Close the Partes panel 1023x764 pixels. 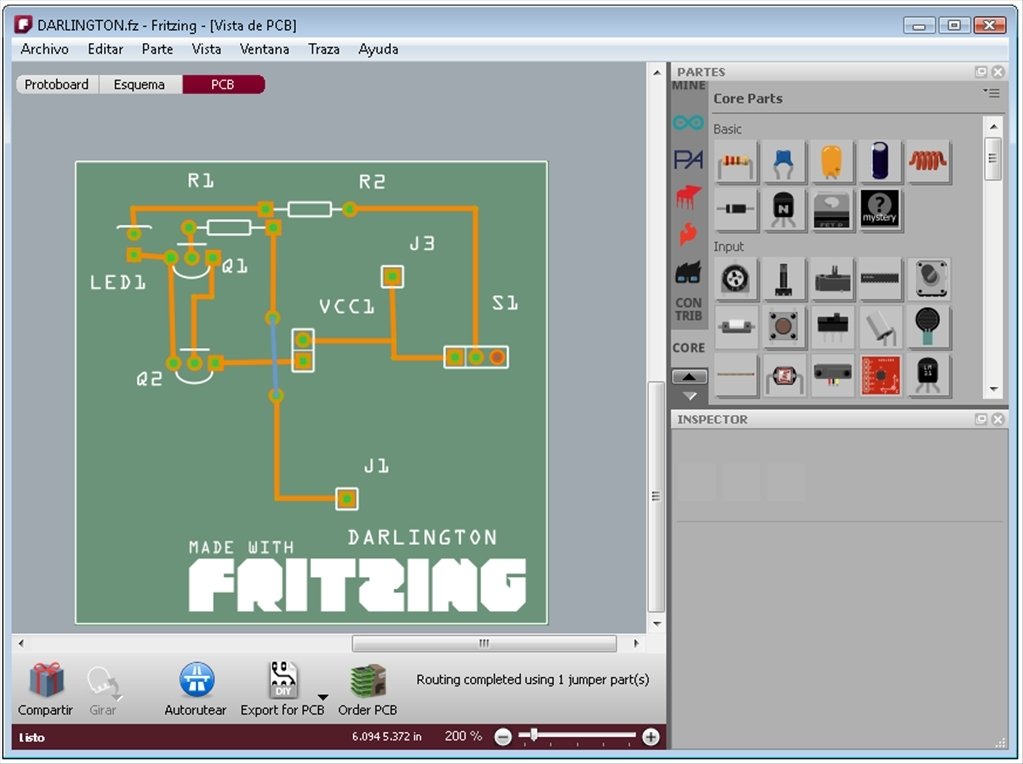(x=998, y=72)
